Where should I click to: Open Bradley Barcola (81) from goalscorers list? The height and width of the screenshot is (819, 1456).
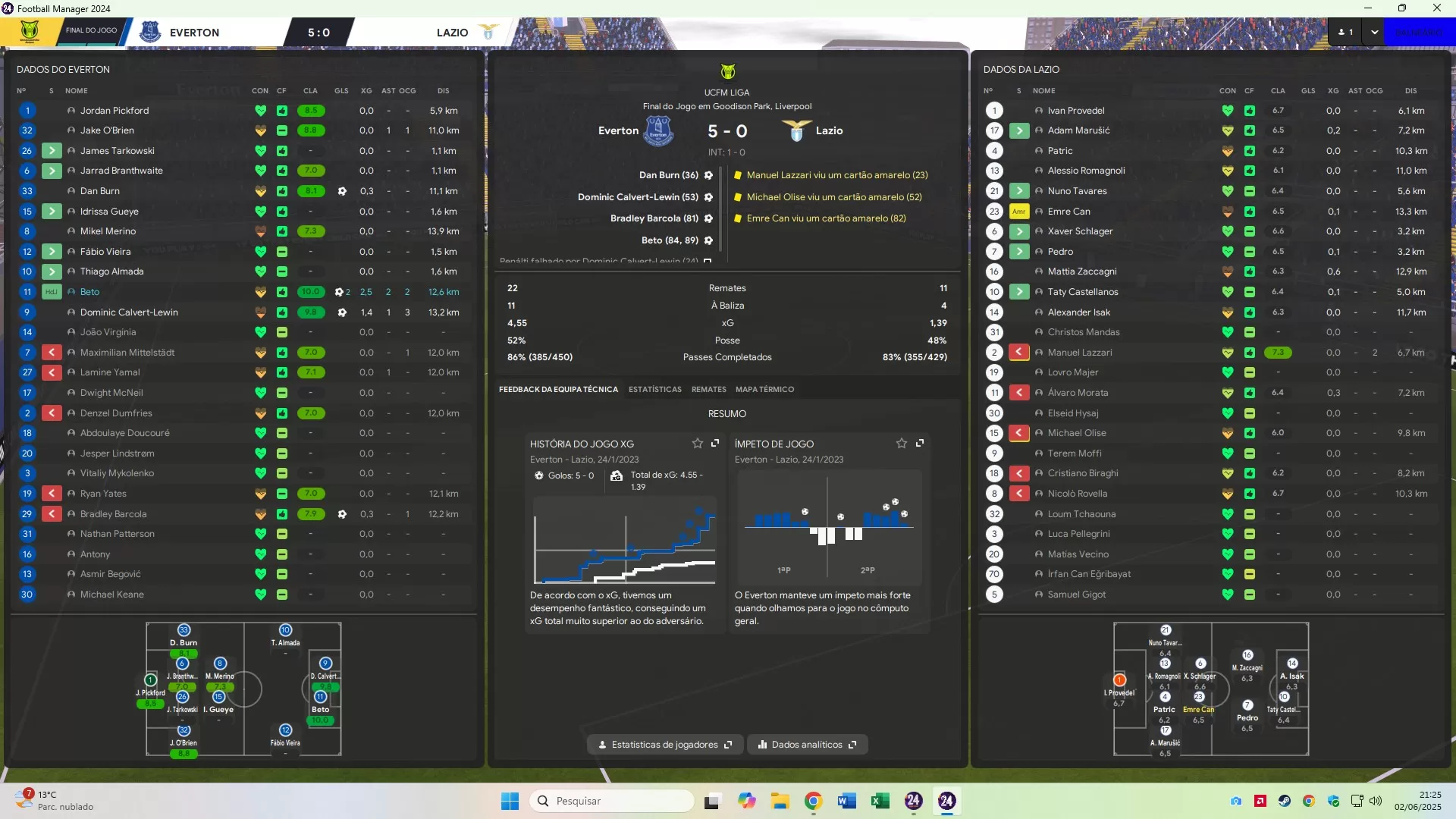tap(654, 218)
